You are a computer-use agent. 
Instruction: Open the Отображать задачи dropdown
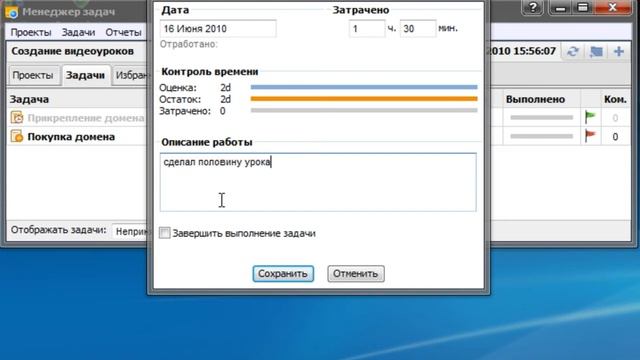click(x=130, y=231)
